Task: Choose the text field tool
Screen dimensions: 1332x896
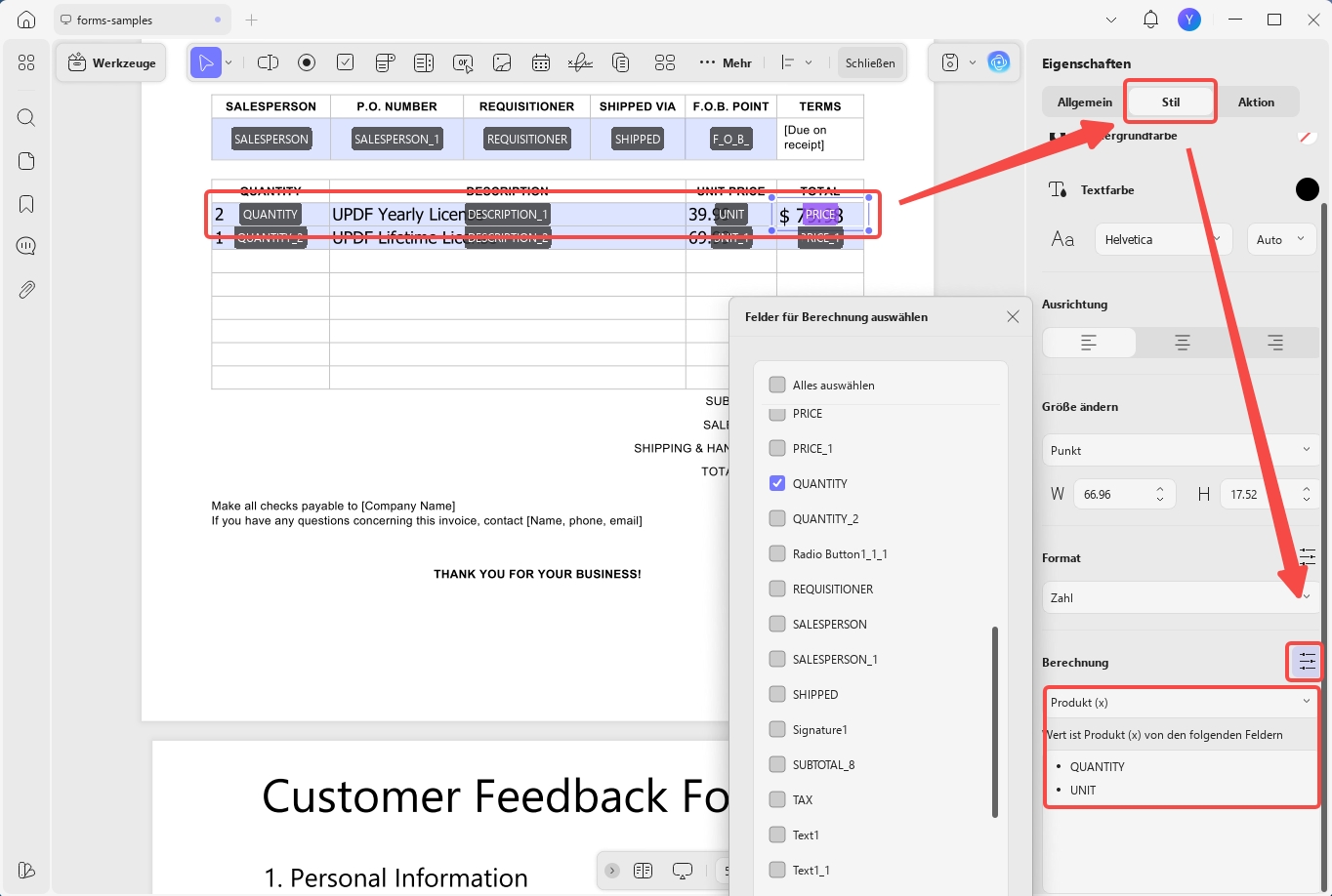Action: pos(268,62)
